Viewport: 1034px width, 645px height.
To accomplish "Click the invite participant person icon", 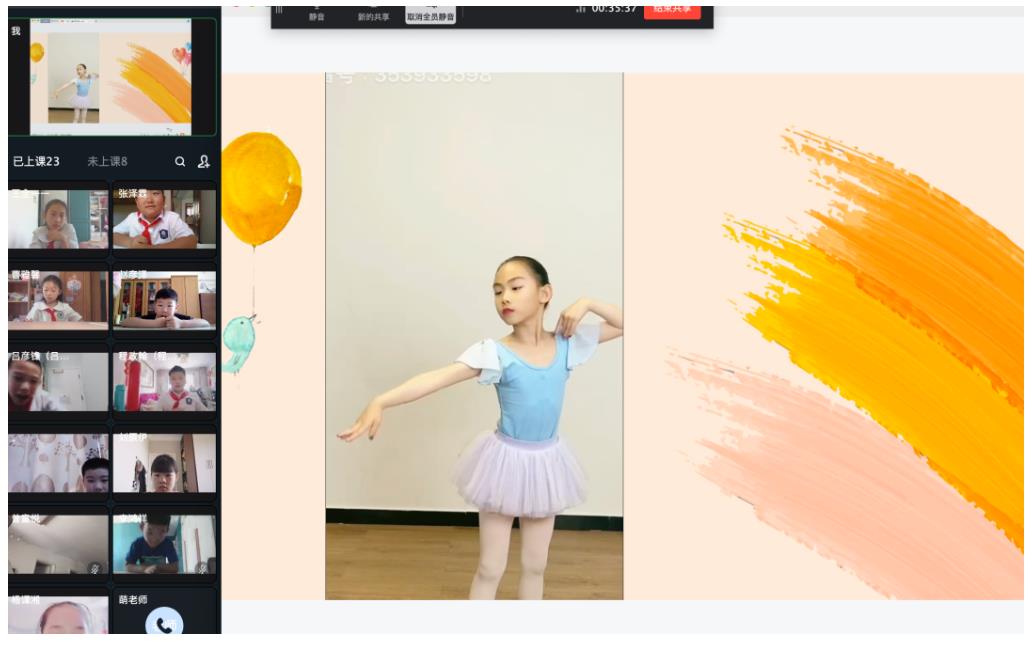I will [x=204, y=161].
